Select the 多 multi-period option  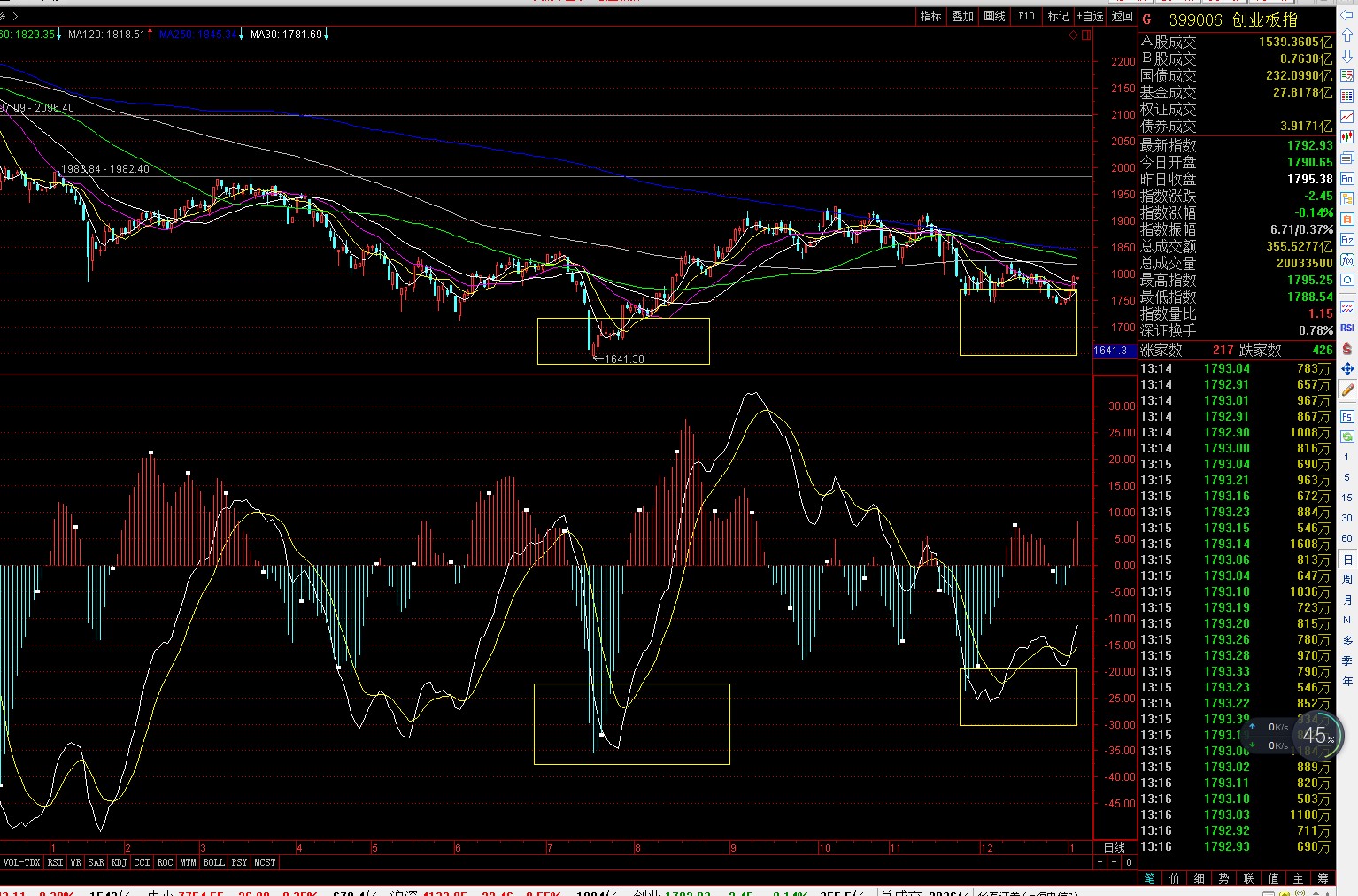[x=1347, y=640]
